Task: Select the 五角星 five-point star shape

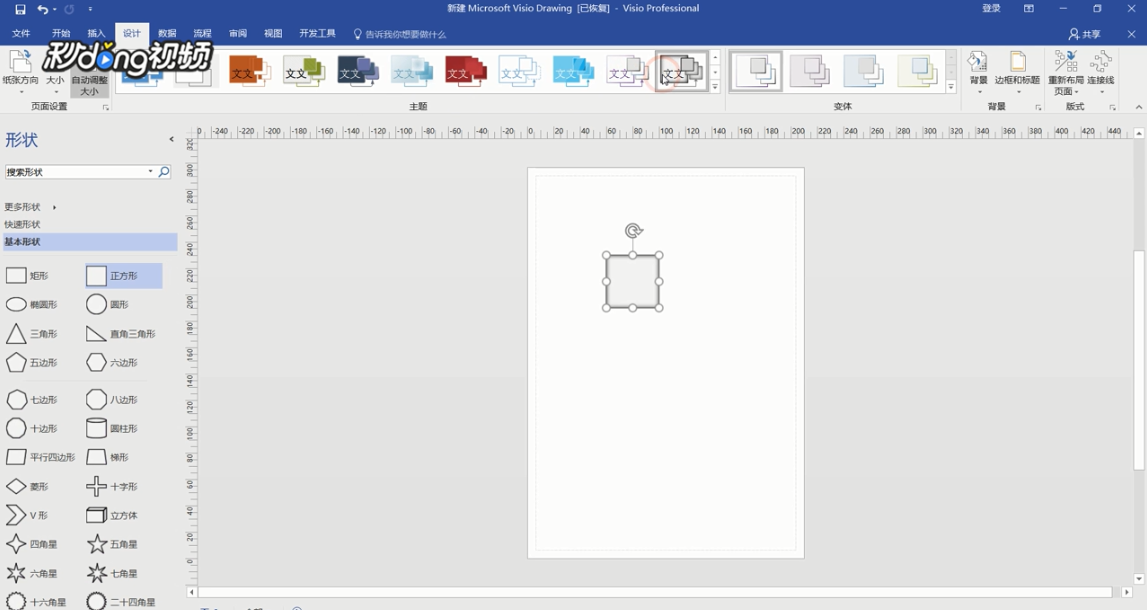Action: coord(112,544)
